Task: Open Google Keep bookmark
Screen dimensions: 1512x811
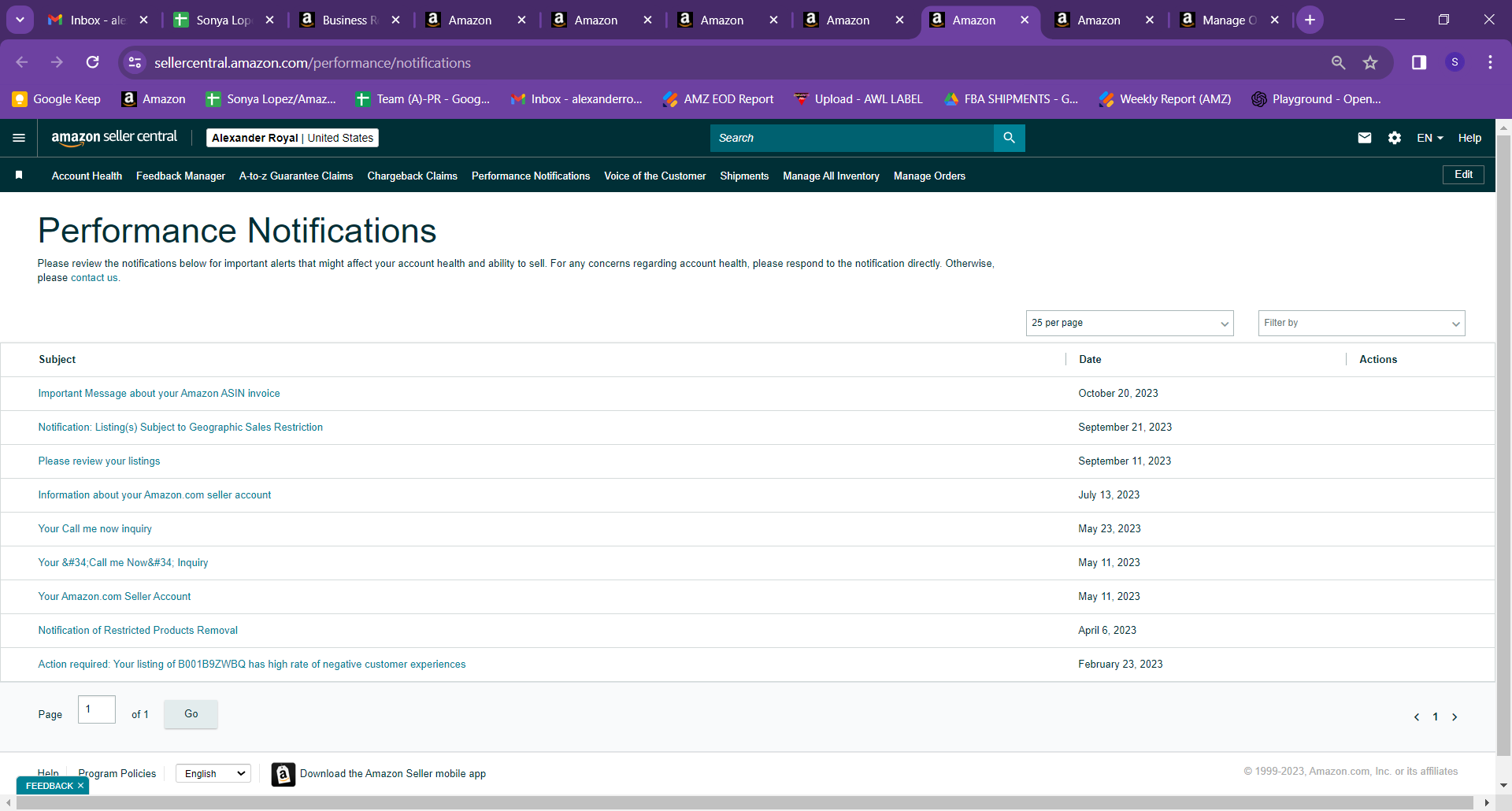Action: coord(57,99)
